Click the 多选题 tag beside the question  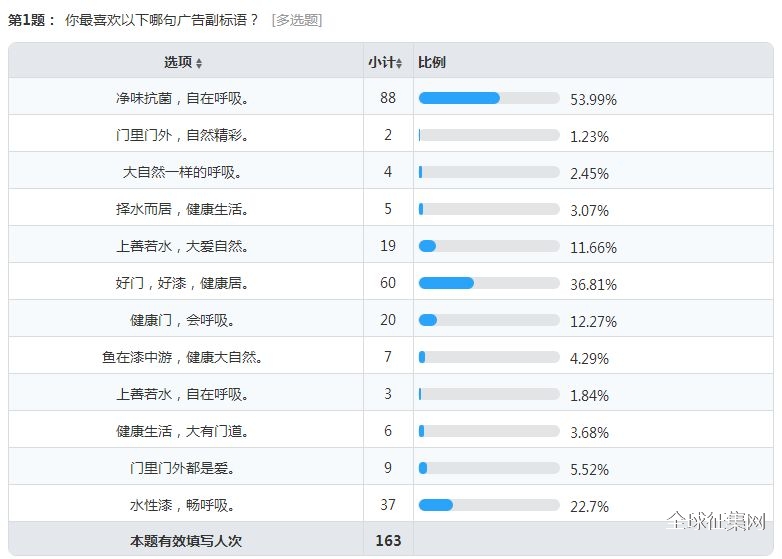[297, 20]
